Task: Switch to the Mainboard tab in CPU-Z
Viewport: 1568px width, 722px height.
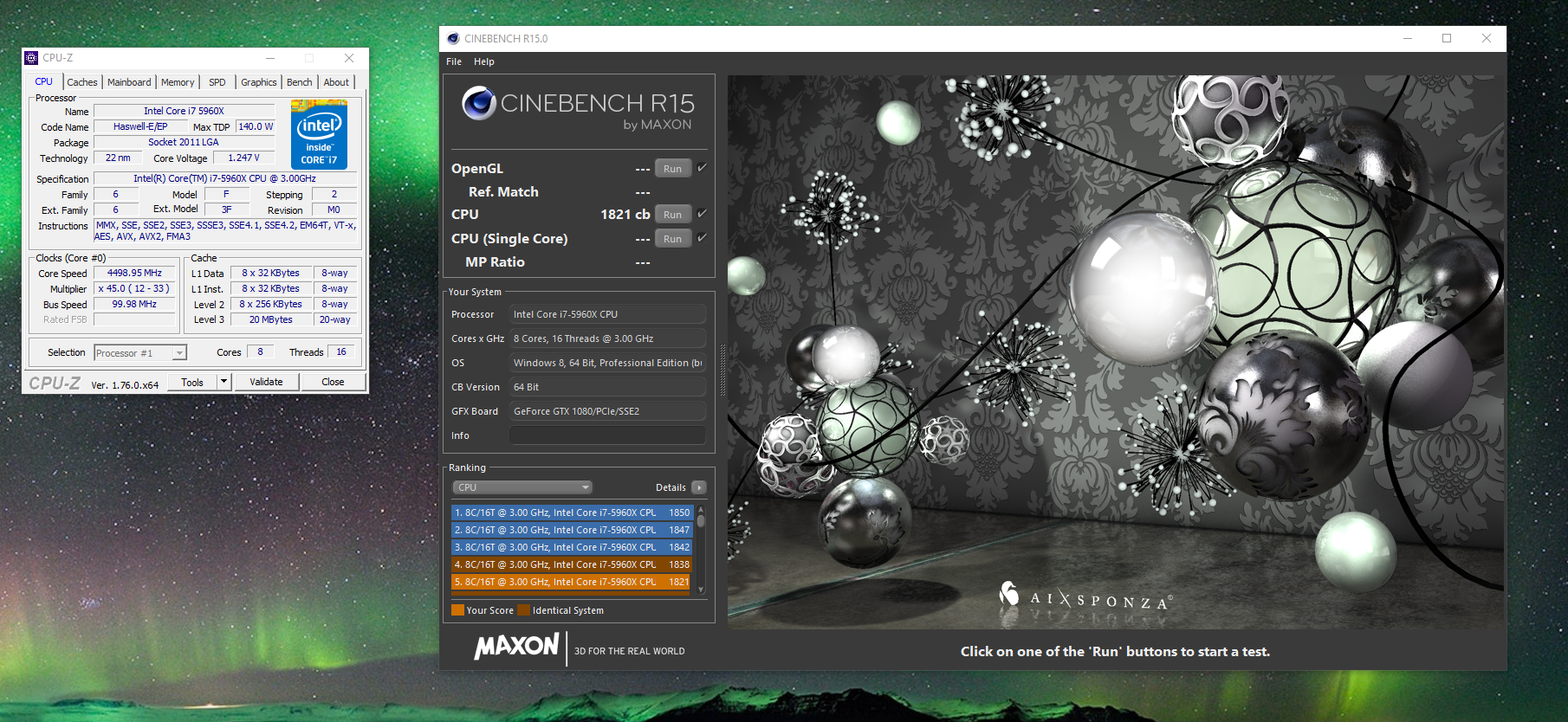Action: [129, 82]
